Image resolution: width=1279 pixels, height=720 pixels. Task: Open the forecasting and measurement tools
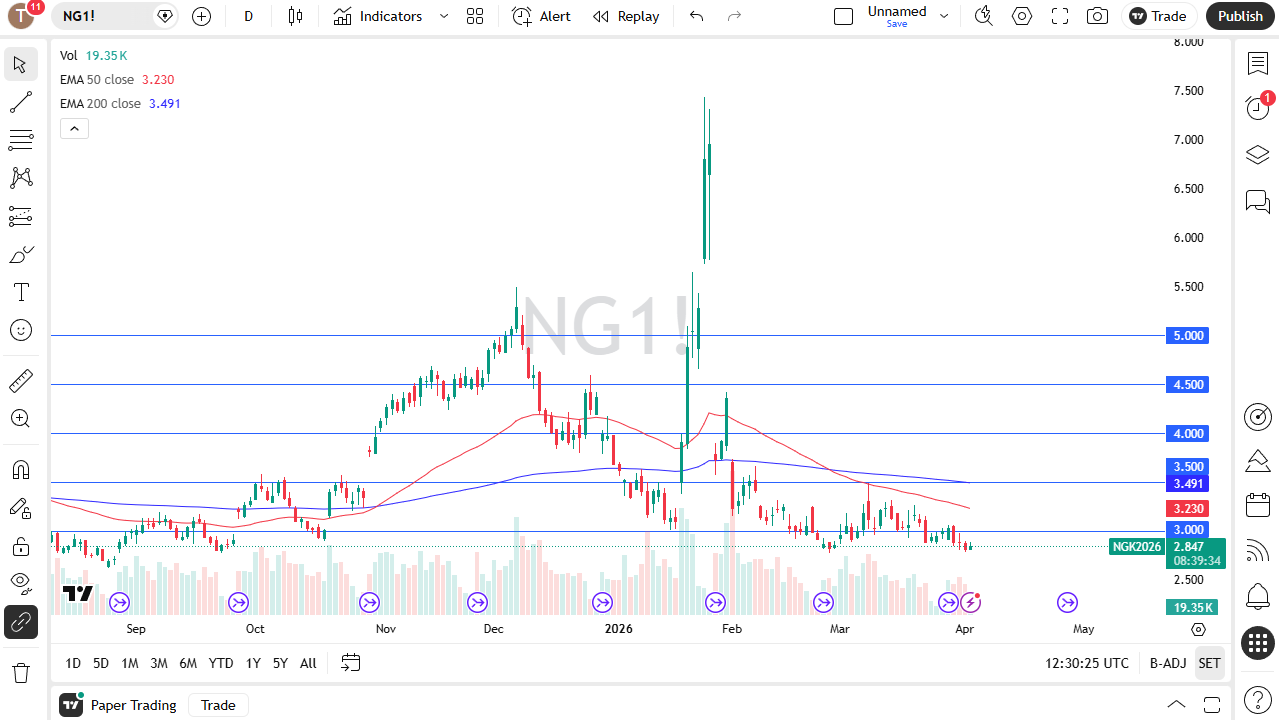(20, 216)
